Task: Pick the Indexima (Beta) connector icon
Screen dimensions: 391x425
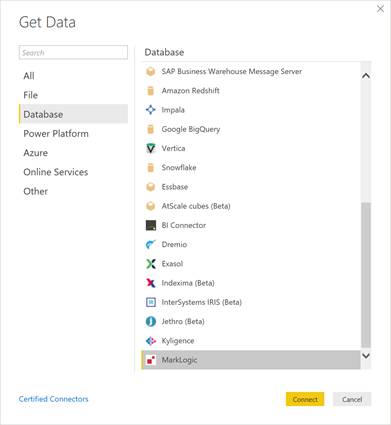Action: tap(151, 283)
